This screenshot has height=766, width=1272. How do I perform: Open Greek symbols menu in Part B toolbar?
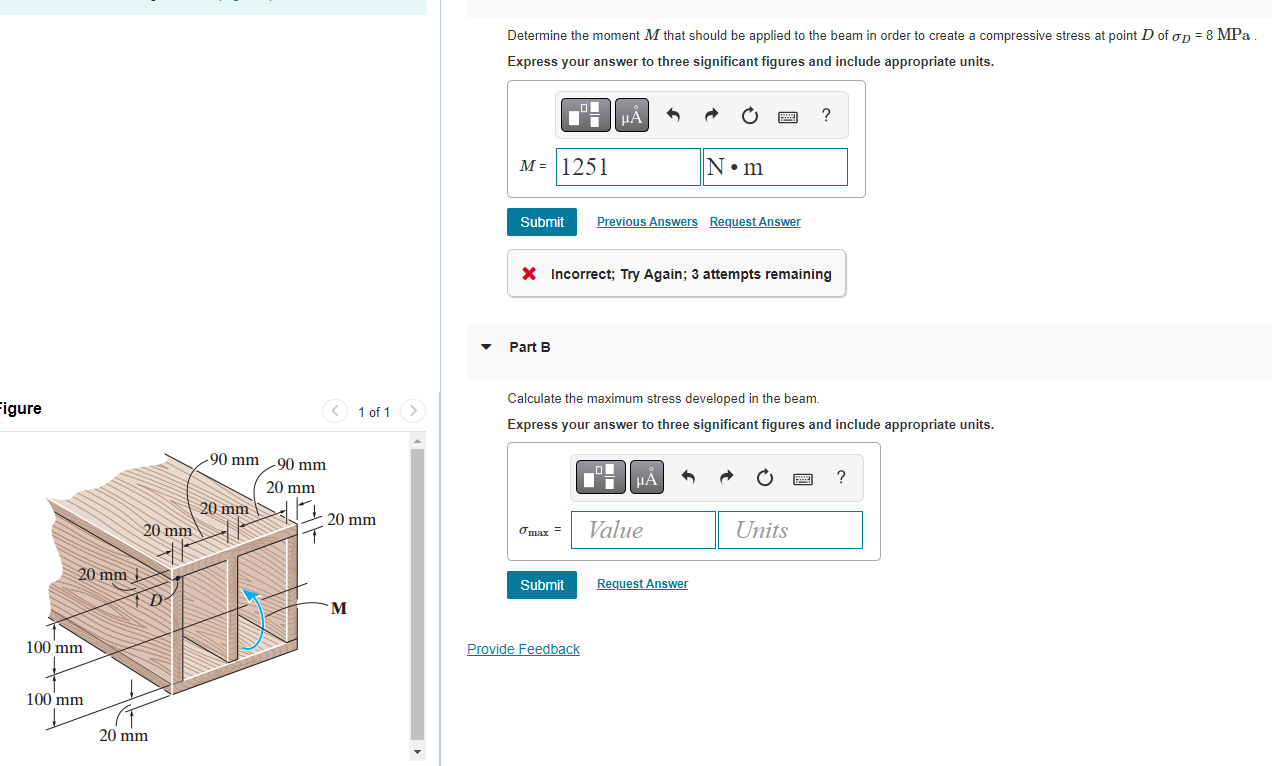pyautogui.click(x=646, y=478)
